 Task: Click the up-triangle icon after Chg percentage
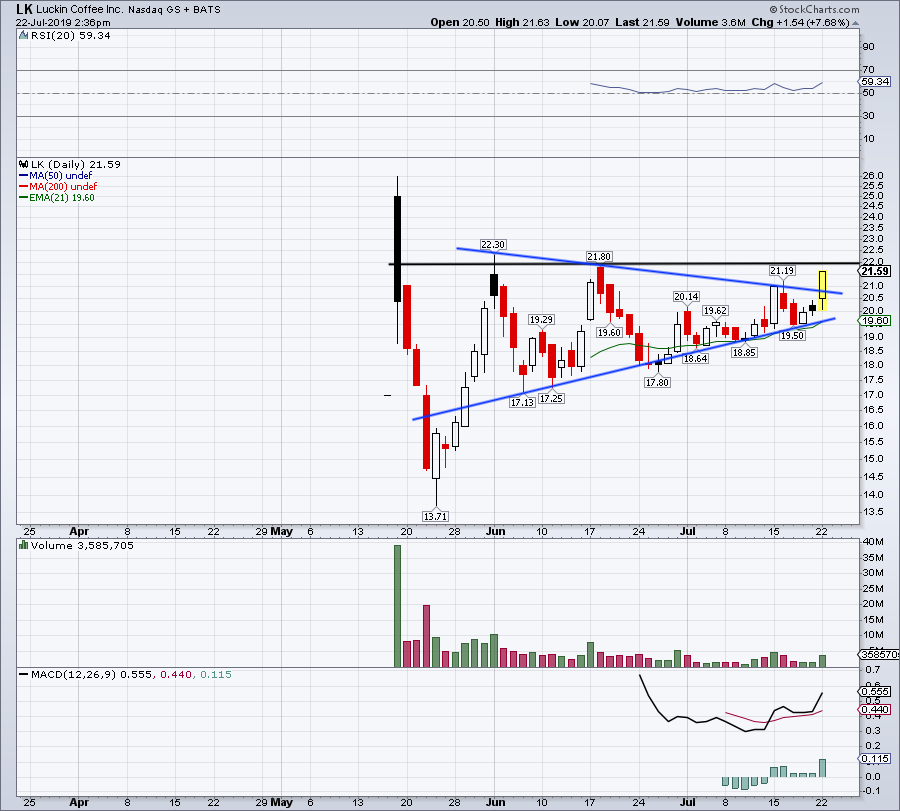[x=856, y=23]
